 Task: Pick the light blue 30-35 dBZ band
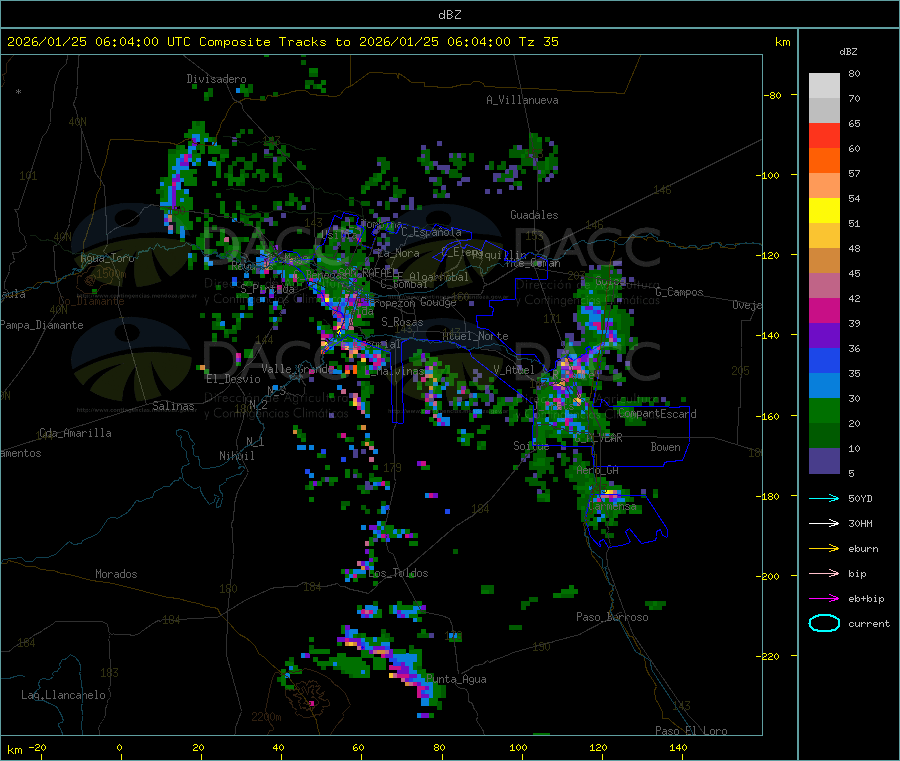(x=824, y=386)
